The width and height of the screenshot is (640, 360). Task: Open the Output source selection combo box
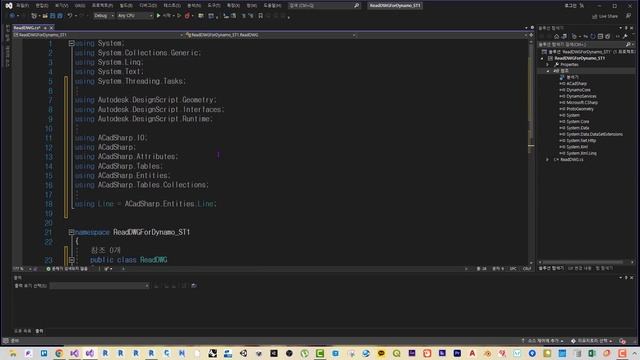[99, 286]
